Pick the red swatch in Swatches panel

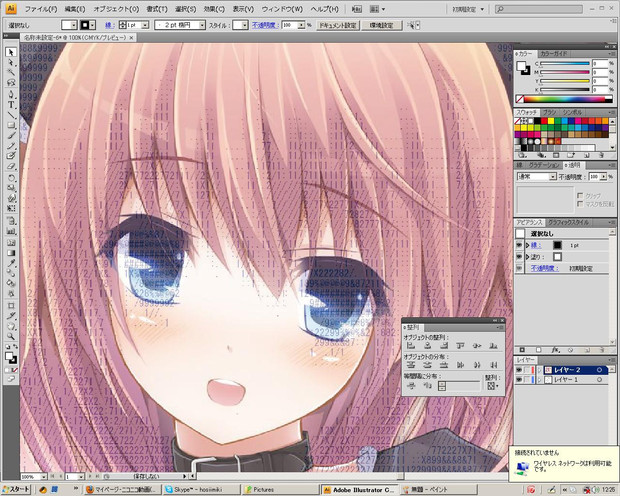click(544, 121)
